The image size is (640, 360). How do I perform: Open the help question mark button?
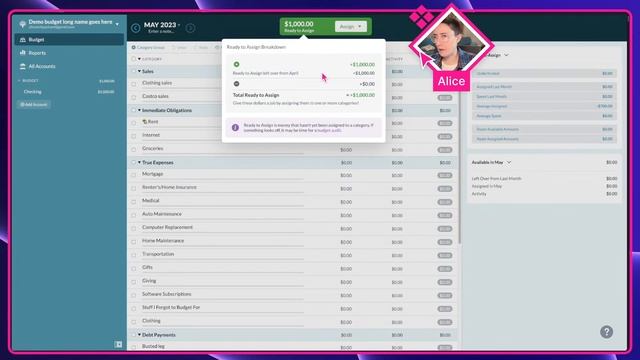(x=607, y=332)
